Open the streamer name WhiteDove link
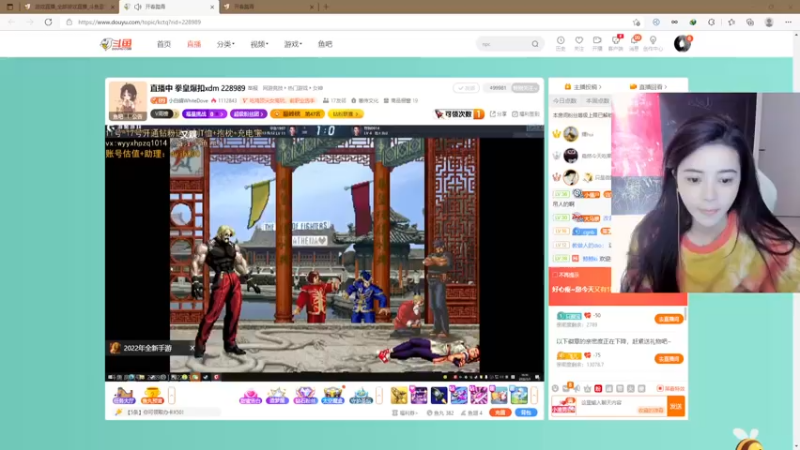 tap(188, 101)
